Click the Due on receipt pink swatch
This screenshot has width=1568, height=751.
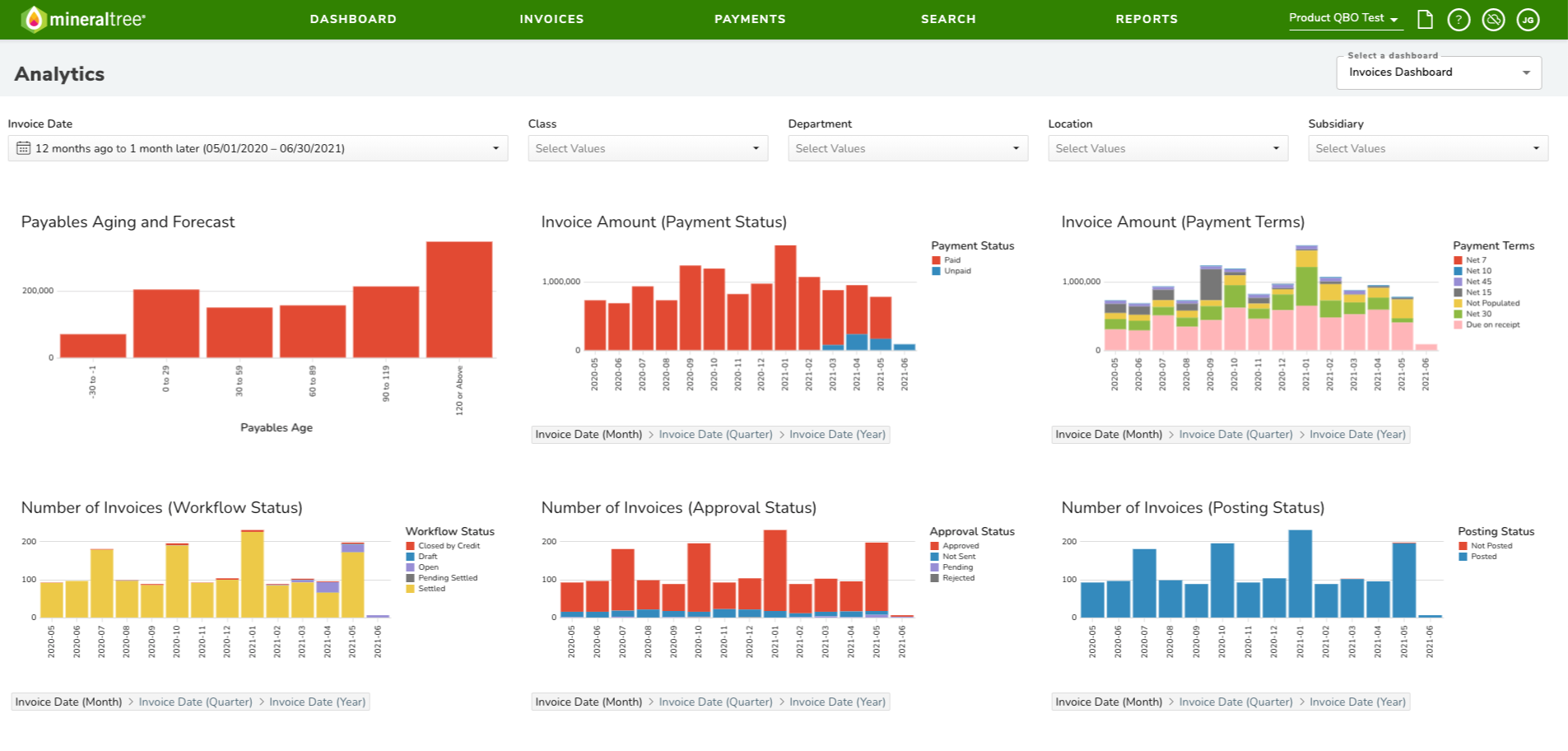(1458, 325)
